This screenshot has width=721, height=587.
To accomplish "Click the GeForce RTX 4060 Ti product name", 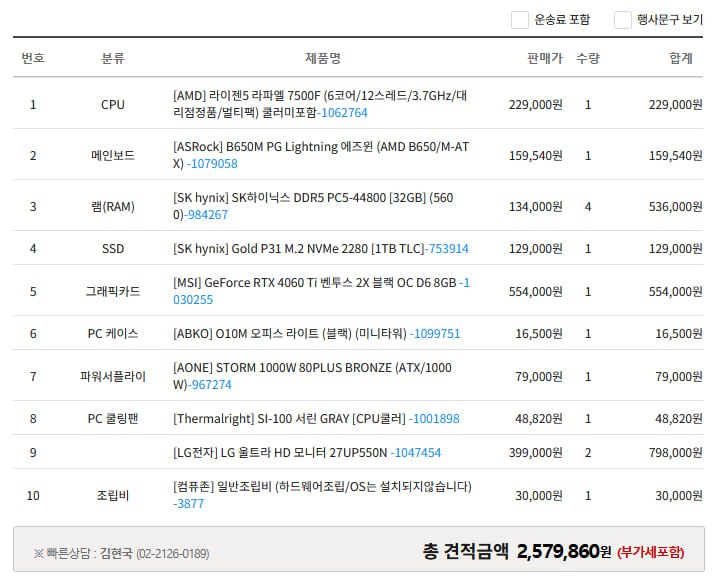I will tap(315, 283).
